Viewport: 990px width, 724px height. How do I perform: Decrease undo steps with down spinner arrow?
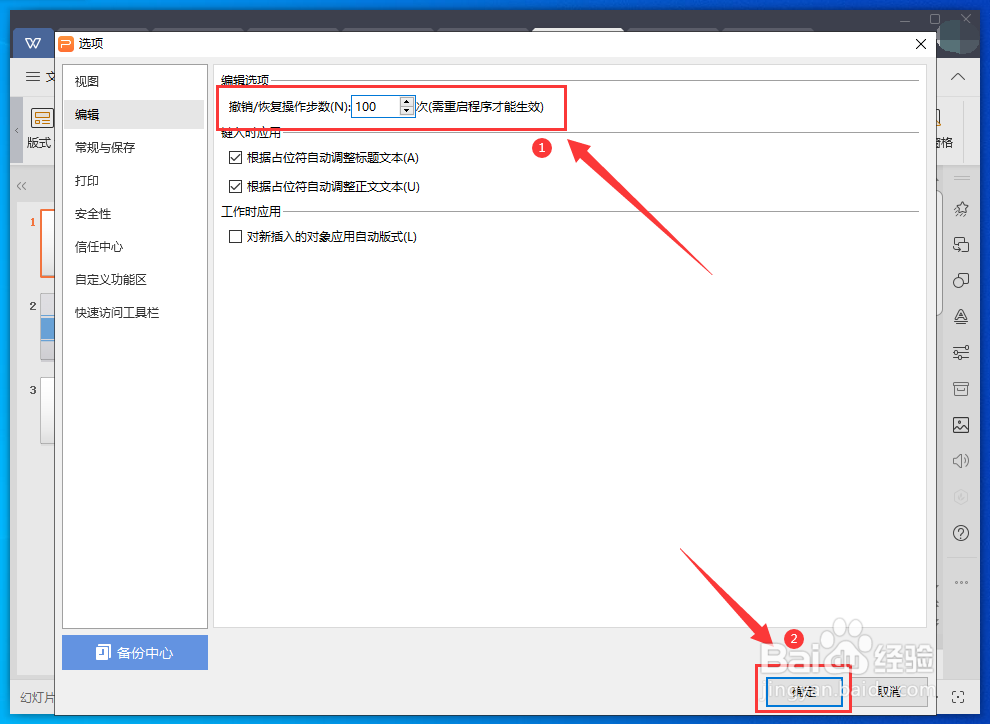tap(407, 111)
